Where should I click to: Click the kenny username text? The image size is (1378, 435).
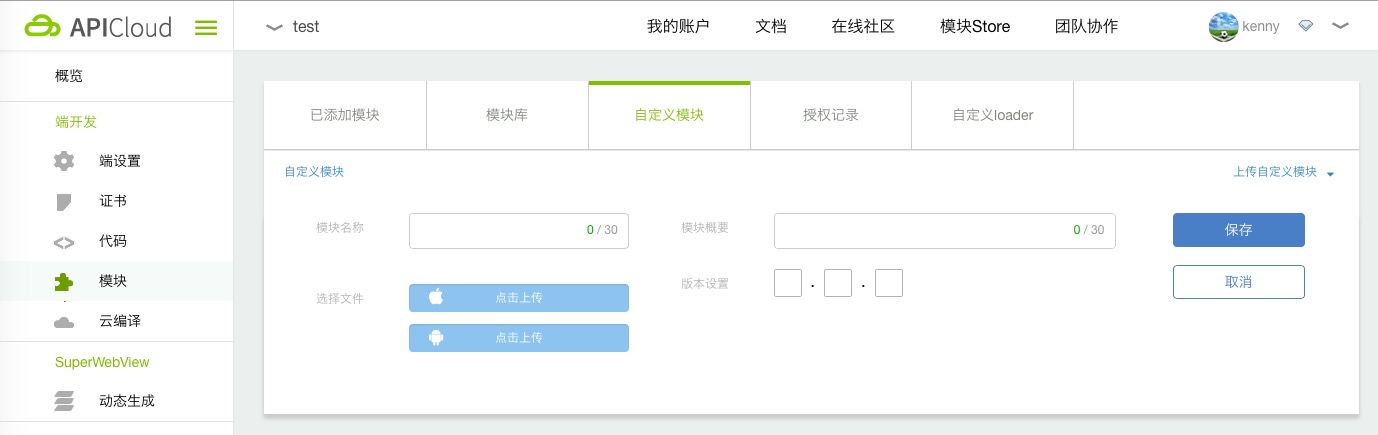pos(1261,27)
